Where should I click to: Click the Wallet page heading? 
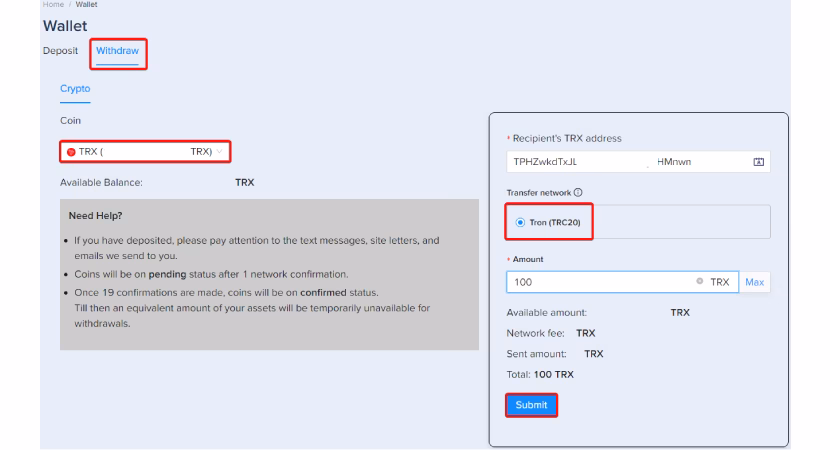[x=65, y=25]
